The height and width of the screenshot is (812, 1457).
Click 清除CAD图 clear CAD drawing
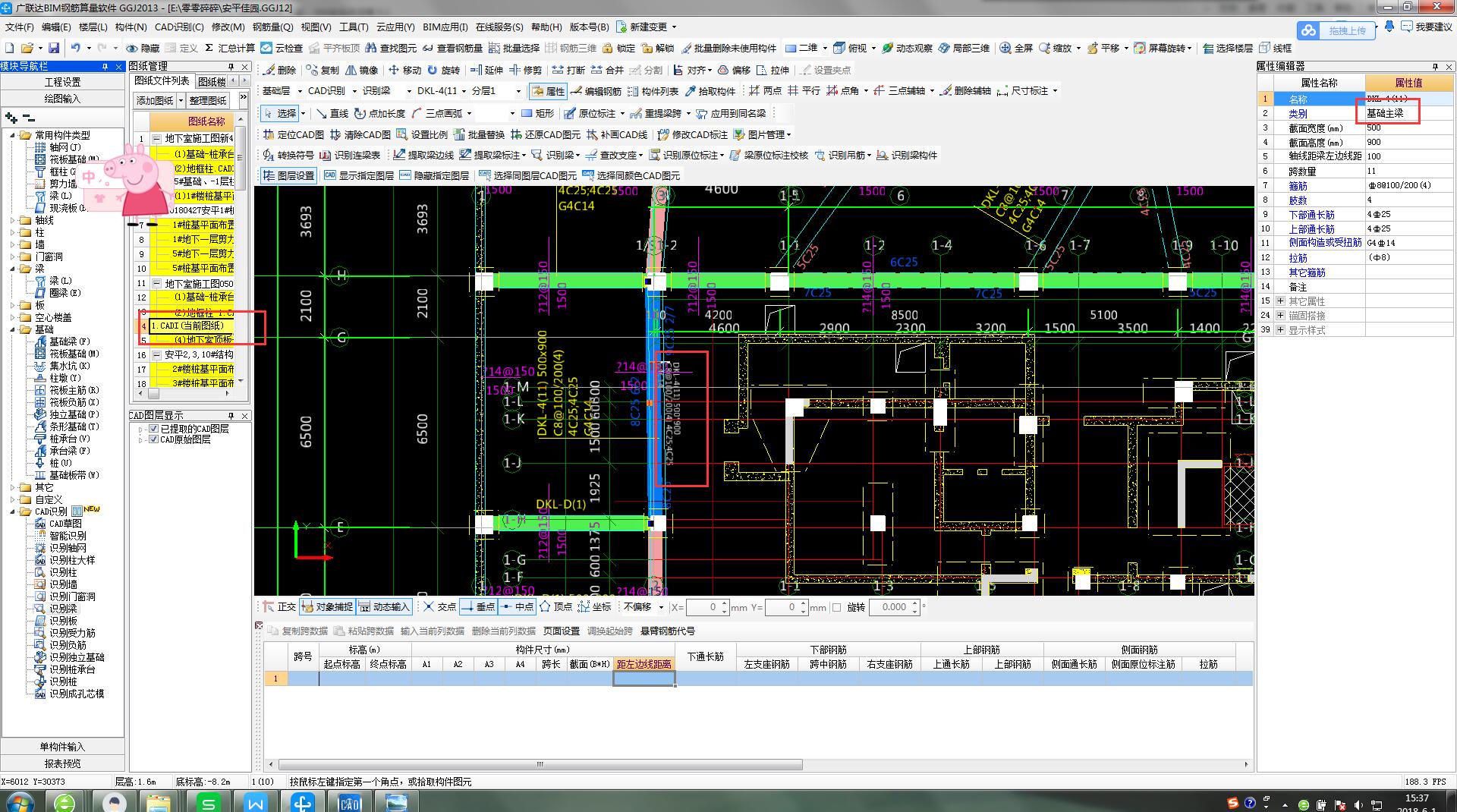(x=360, y=134)
